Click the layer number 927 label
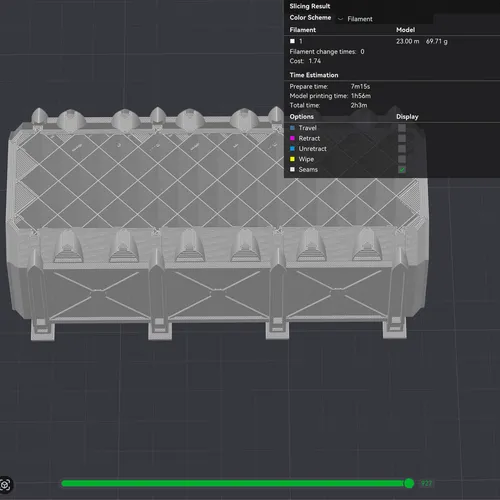The width and height of the screenshot is (500, 500). 426,483
